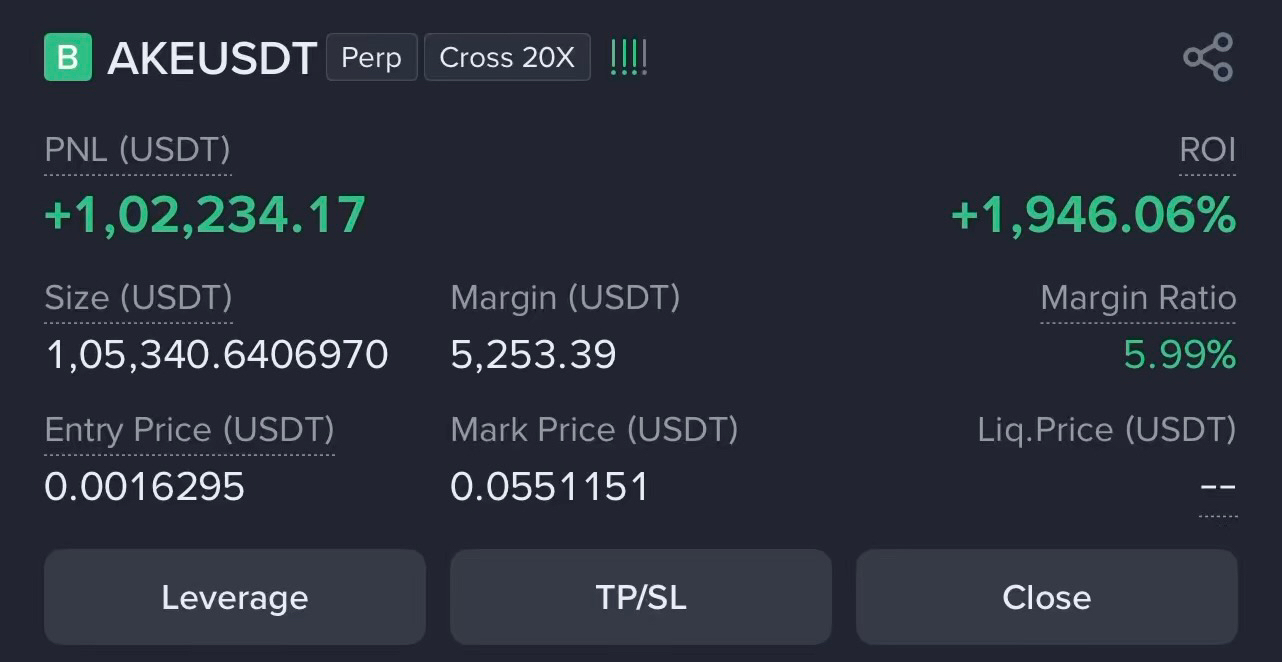Tap the PNL amount +1,02,234.17
This screenshot has width=1282, height=662.
(x=205, y=215)
